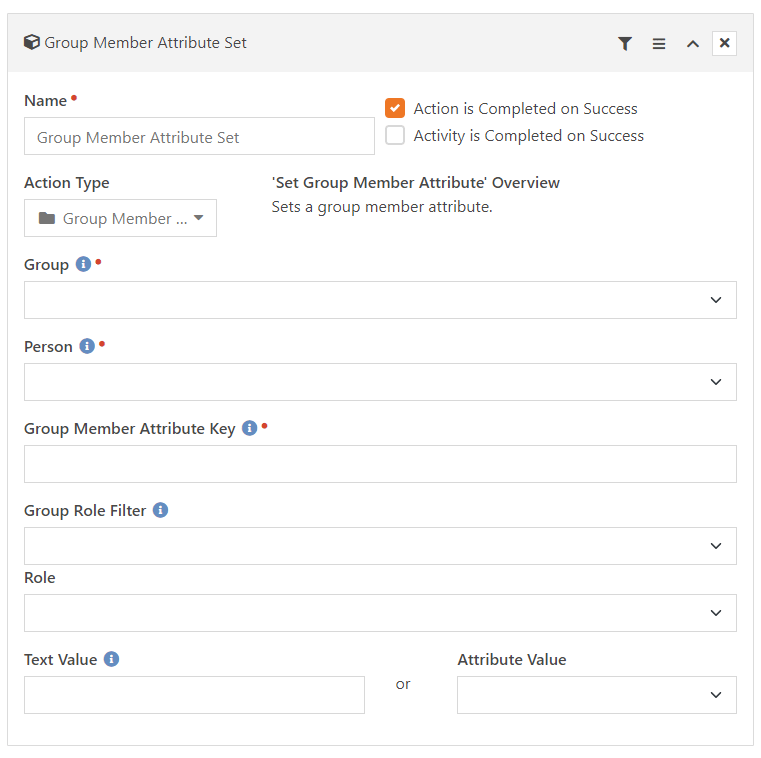Screen dimensions: 761x758
Task: Show help for Group Member Attribute Key
Action: pyautogui.click(x=249, y=428)
